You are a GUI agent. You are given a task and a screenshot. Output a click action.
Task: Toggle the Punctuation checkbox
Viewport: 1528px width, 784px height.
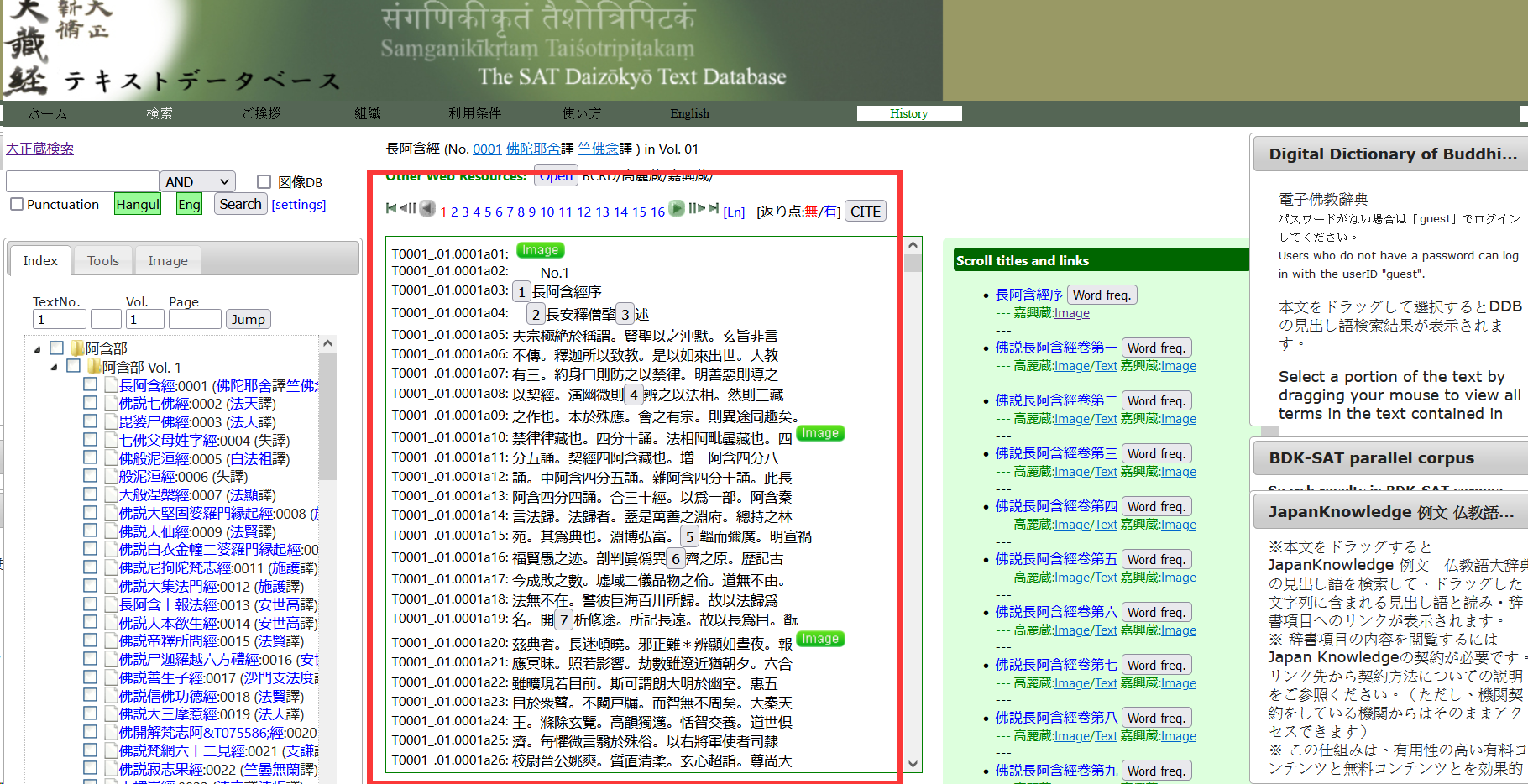[x=17, y=204]
